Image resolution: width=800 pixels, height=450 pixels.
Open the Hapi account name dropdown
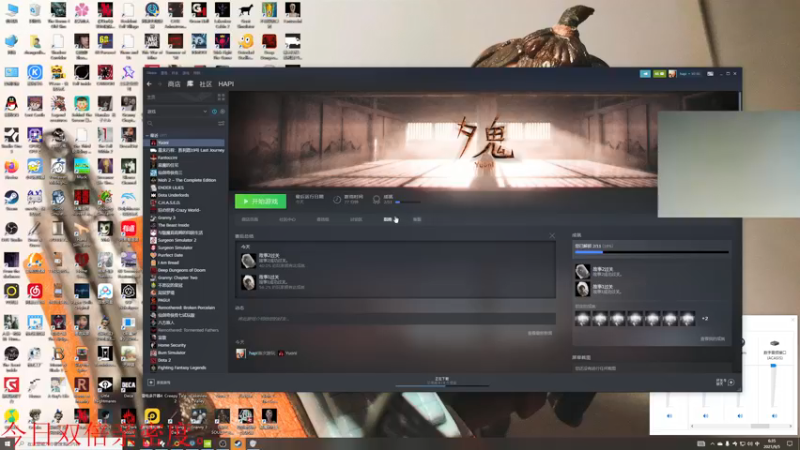click(689, 74)
